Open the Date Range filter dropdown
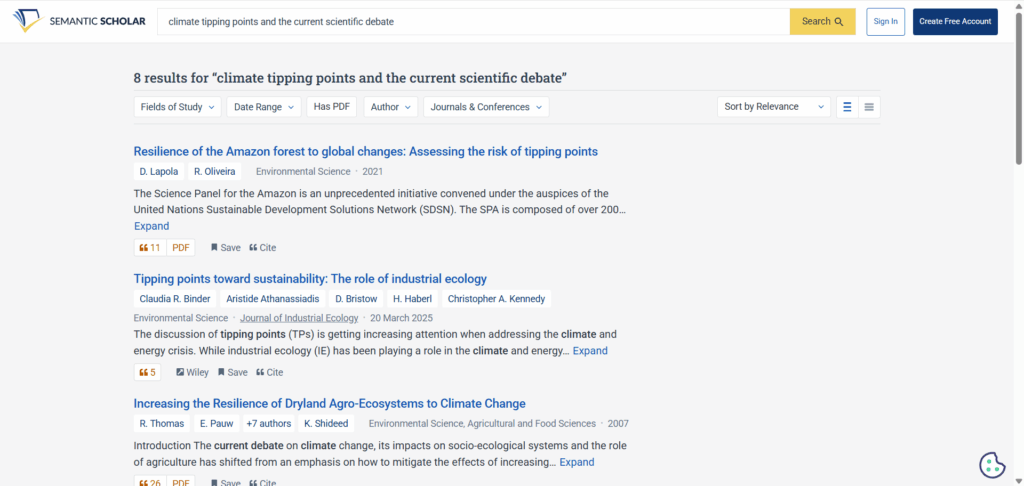 point(264,107)
